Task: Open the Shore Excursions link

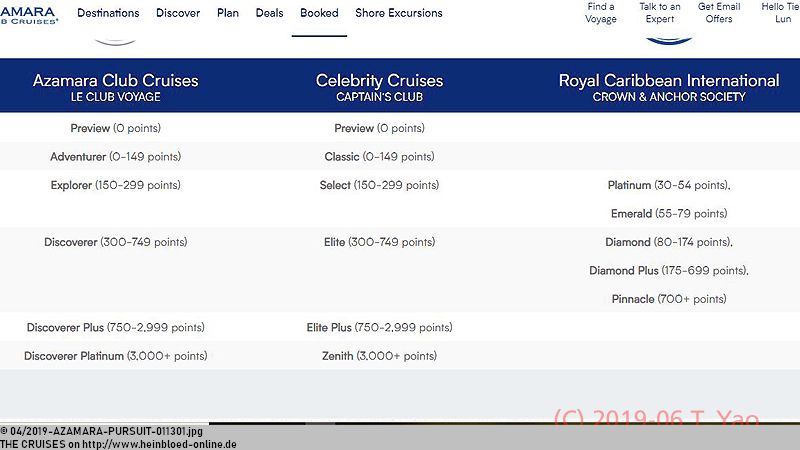Action: [399, 13]
